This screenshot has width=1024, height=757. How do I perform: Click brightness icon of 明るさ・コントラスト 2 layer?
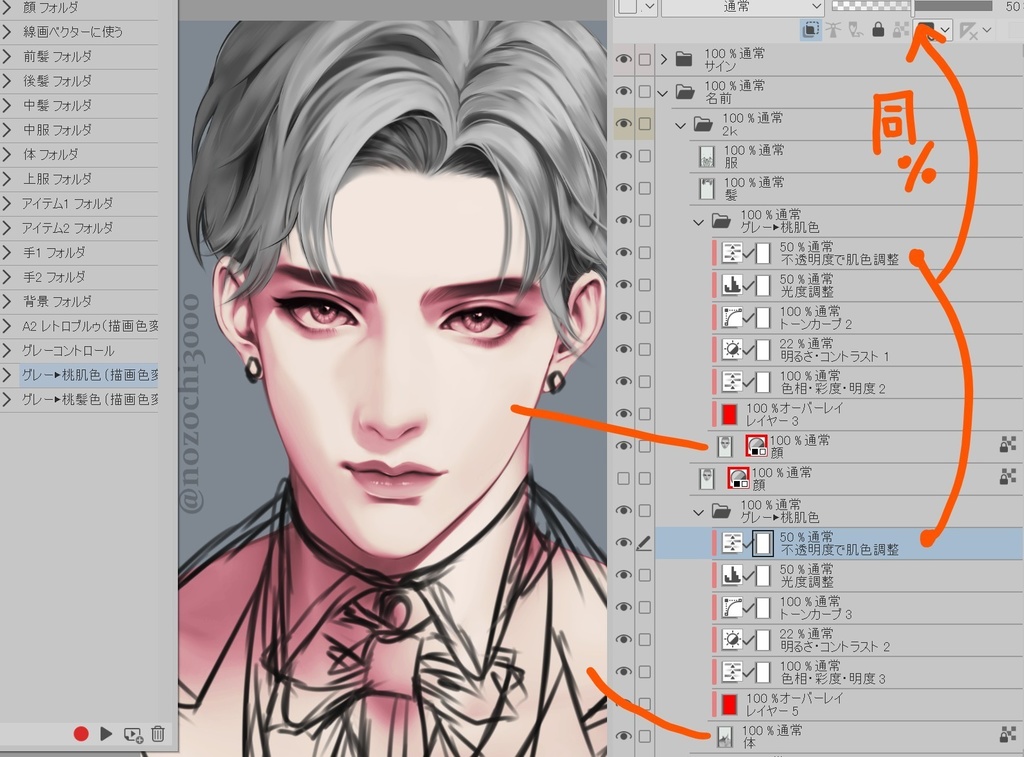(x=732, y=639)
